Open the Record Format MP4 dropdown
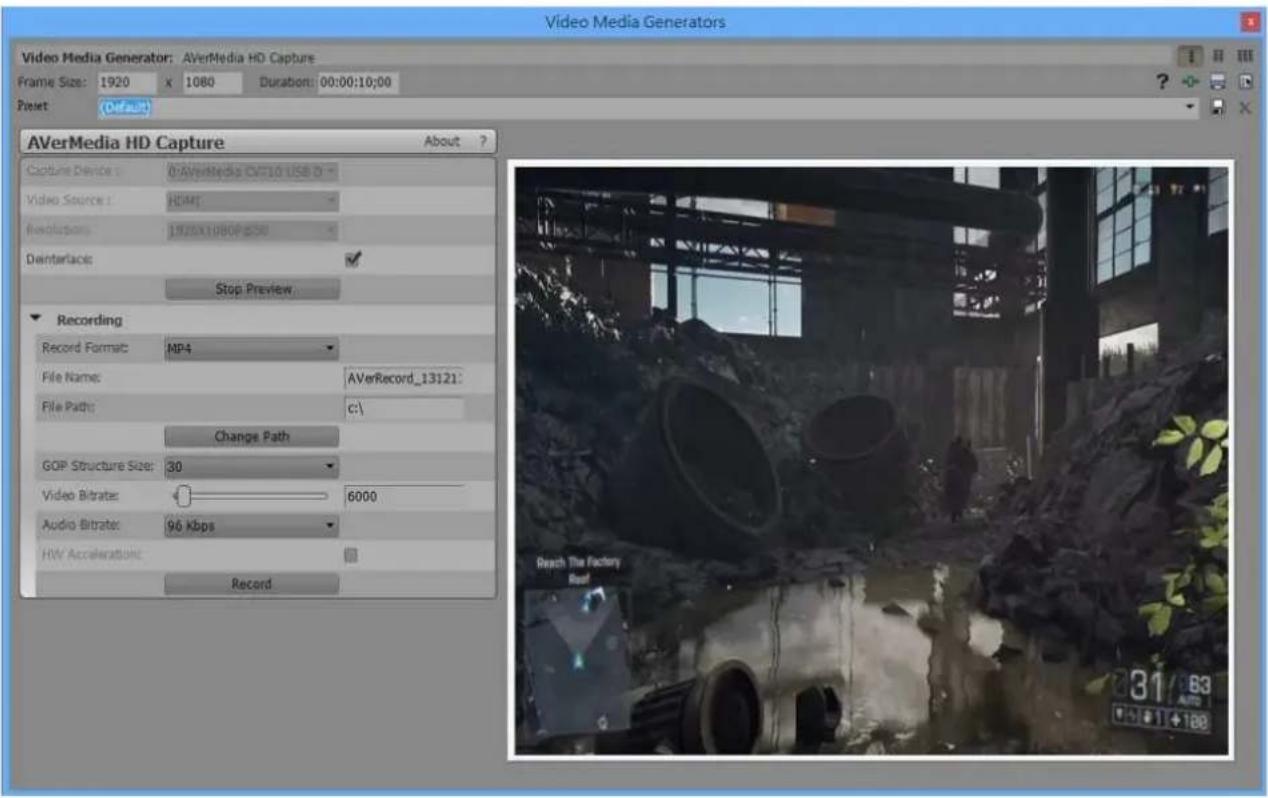Screen dimensions: 1268x798 tap(251, 349)
